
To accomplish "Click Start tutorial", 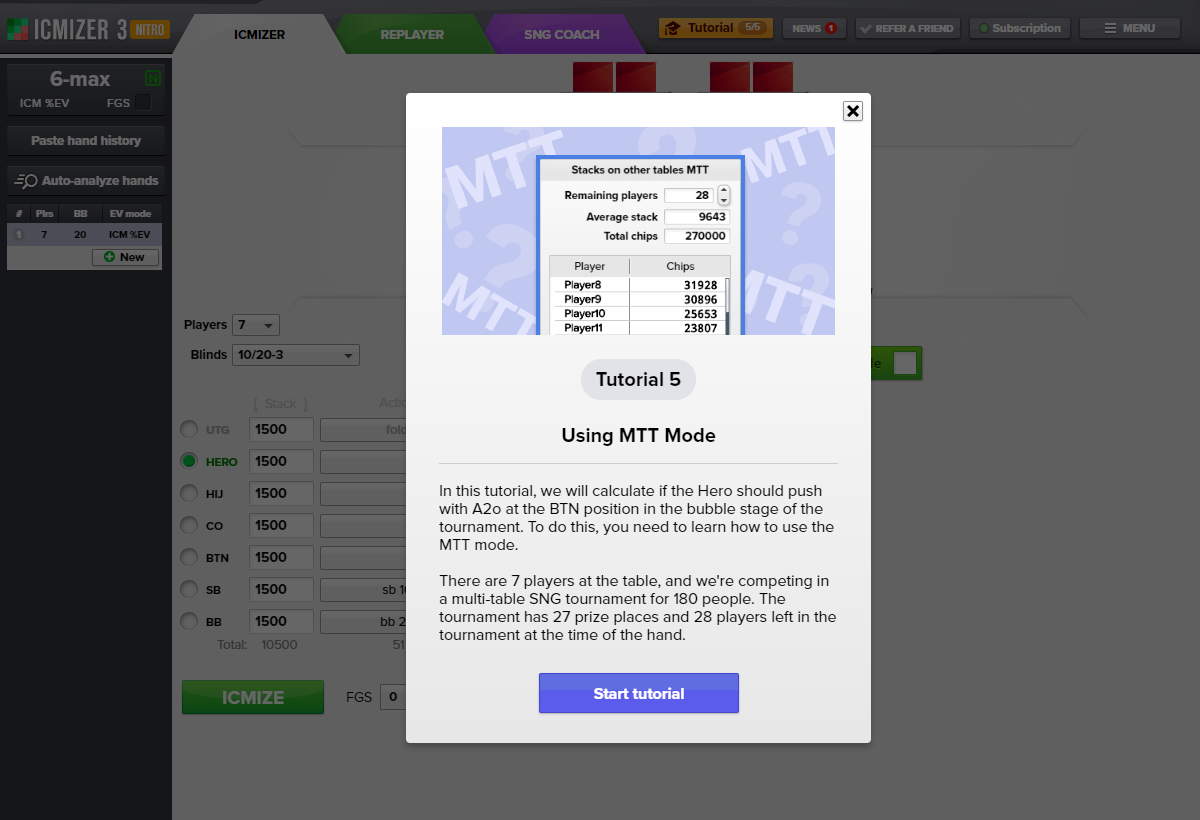I will [x=639, y=693].
